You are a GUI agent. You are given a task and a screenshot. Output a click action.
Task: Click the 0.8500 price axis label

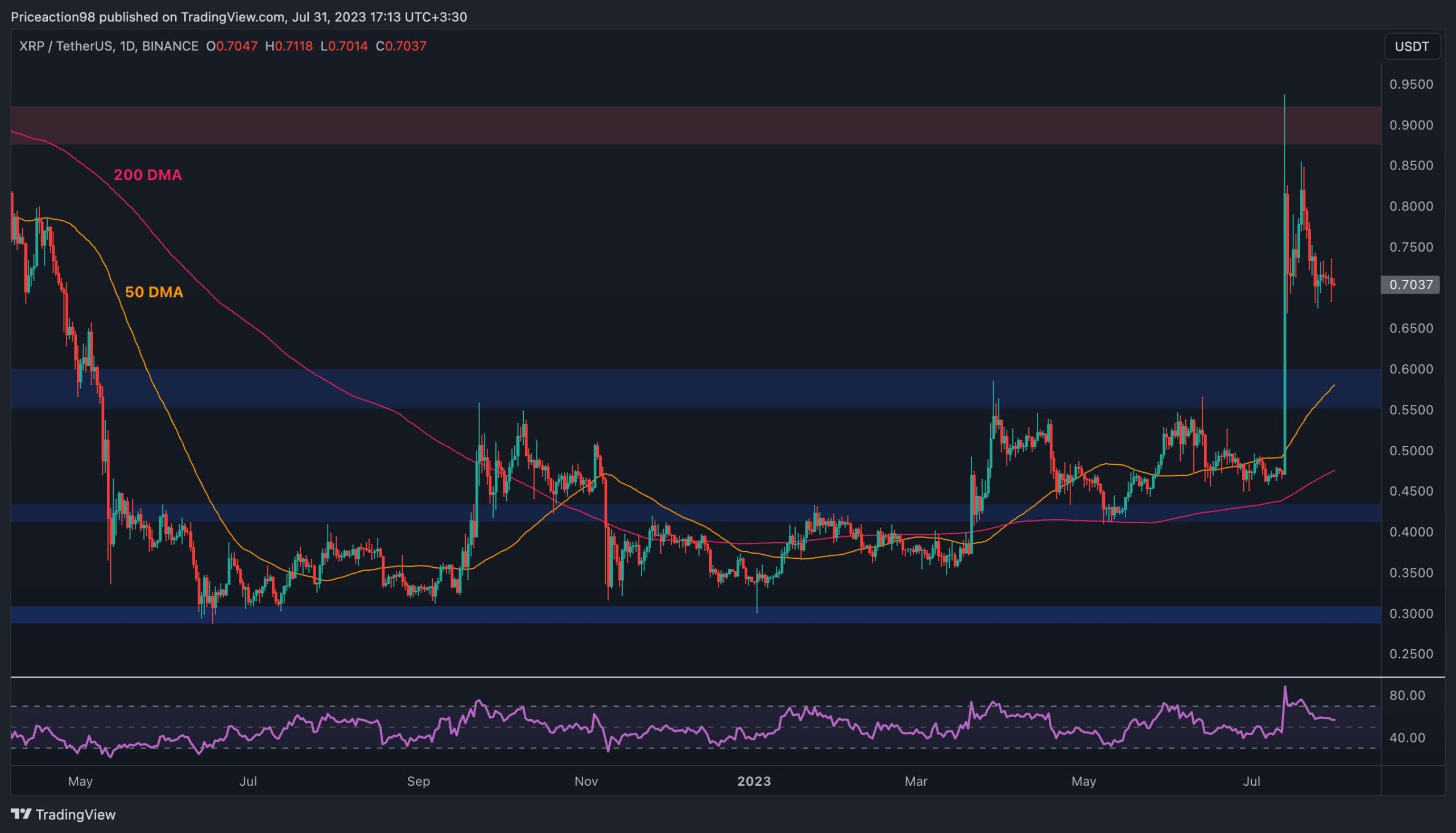click(1412, 166)
